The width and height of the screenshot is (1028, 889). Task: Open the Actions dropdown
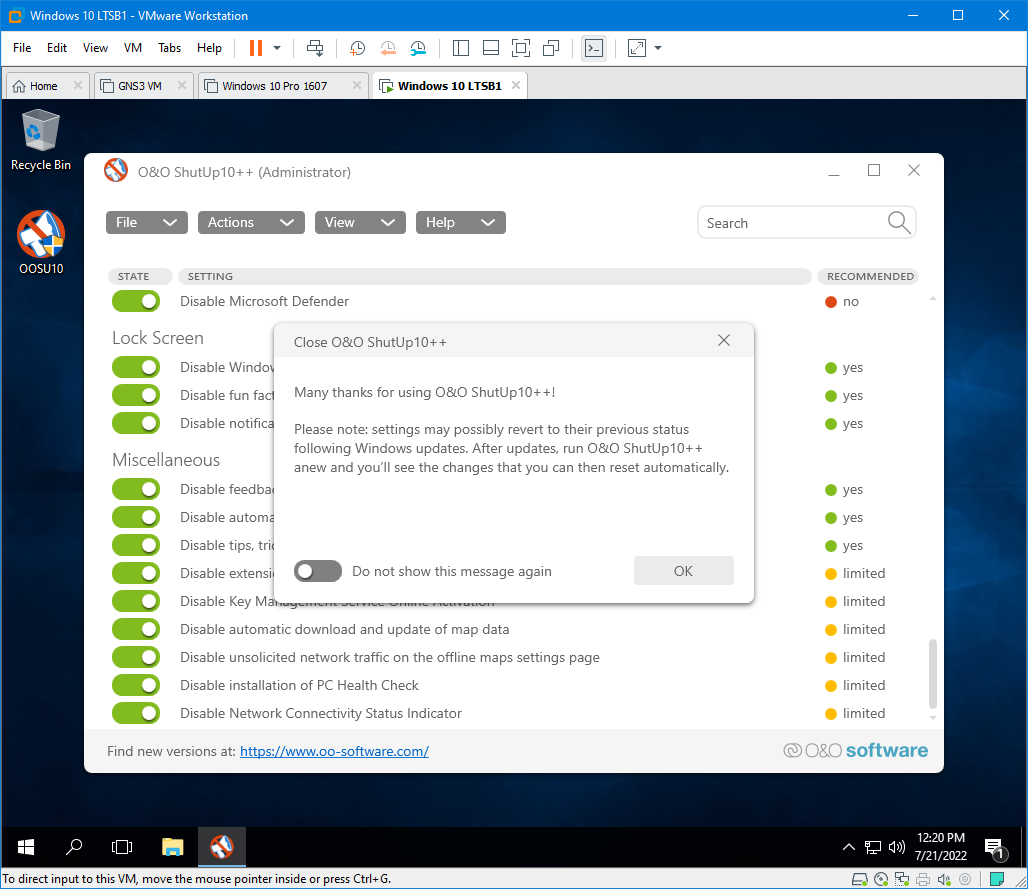point(251,222)
